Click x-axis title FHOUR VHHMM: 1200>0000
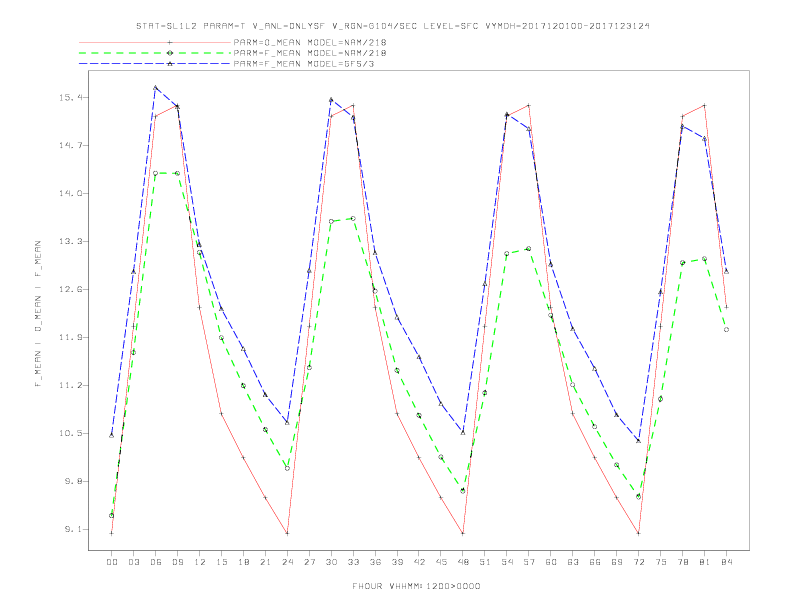The width and height of the screenshot is (792, 612). click(x=416, y=586)
